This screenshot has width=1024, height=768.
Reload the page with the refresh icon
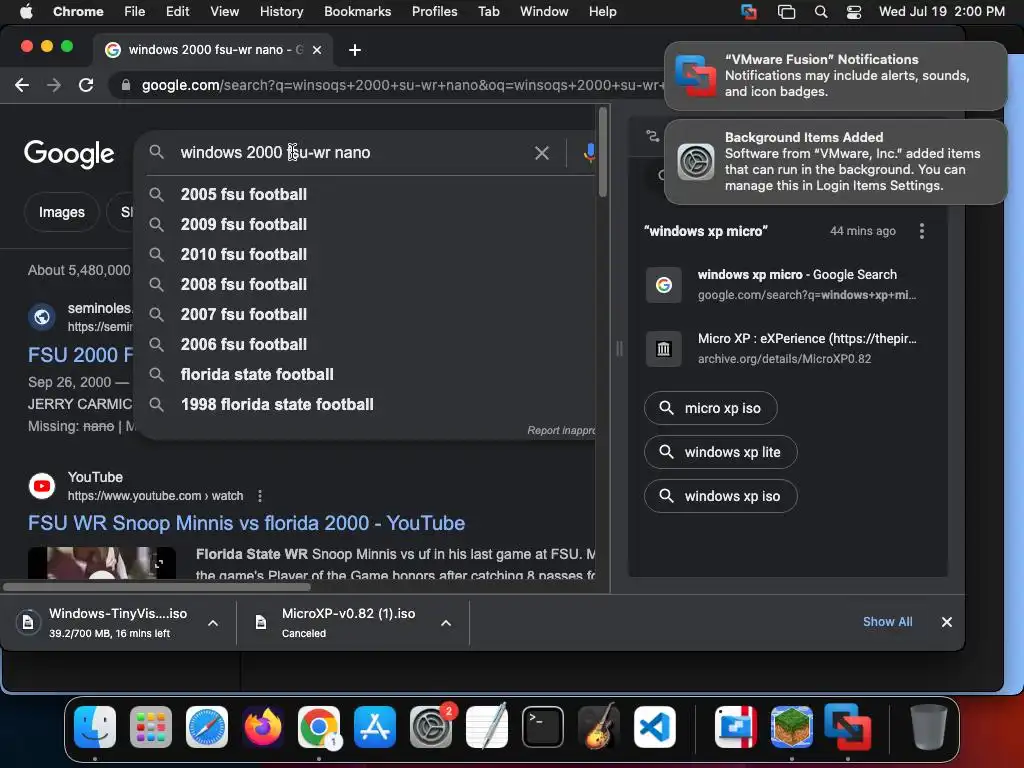click(86, 85)
